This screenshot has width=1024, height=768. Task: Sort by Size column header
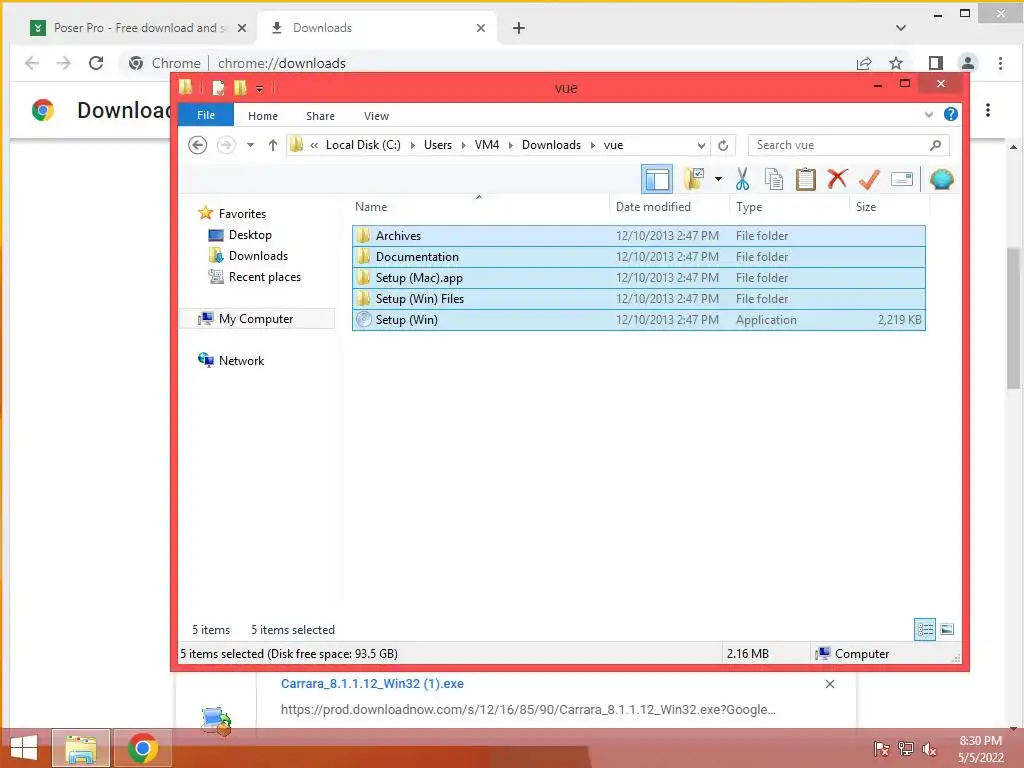(x=889, y=206)
